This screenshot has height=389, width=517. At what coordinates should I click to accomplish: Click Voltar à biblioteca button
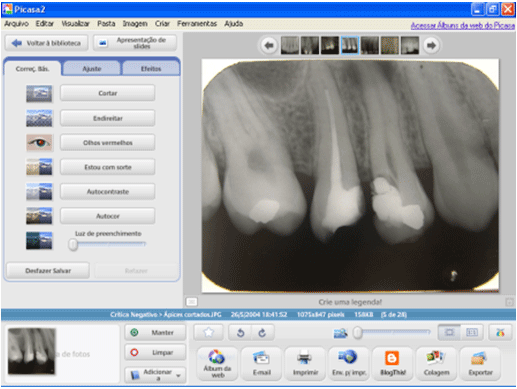[47, 43]
